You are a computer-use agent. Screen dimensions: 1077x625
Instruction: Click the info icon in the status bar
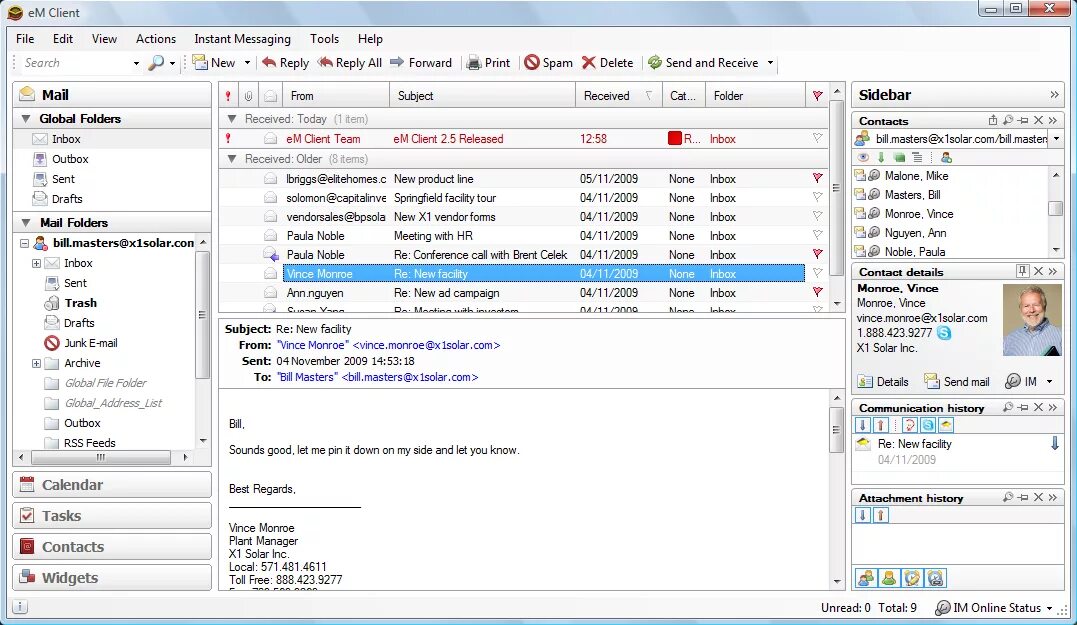tap(20, 606)
